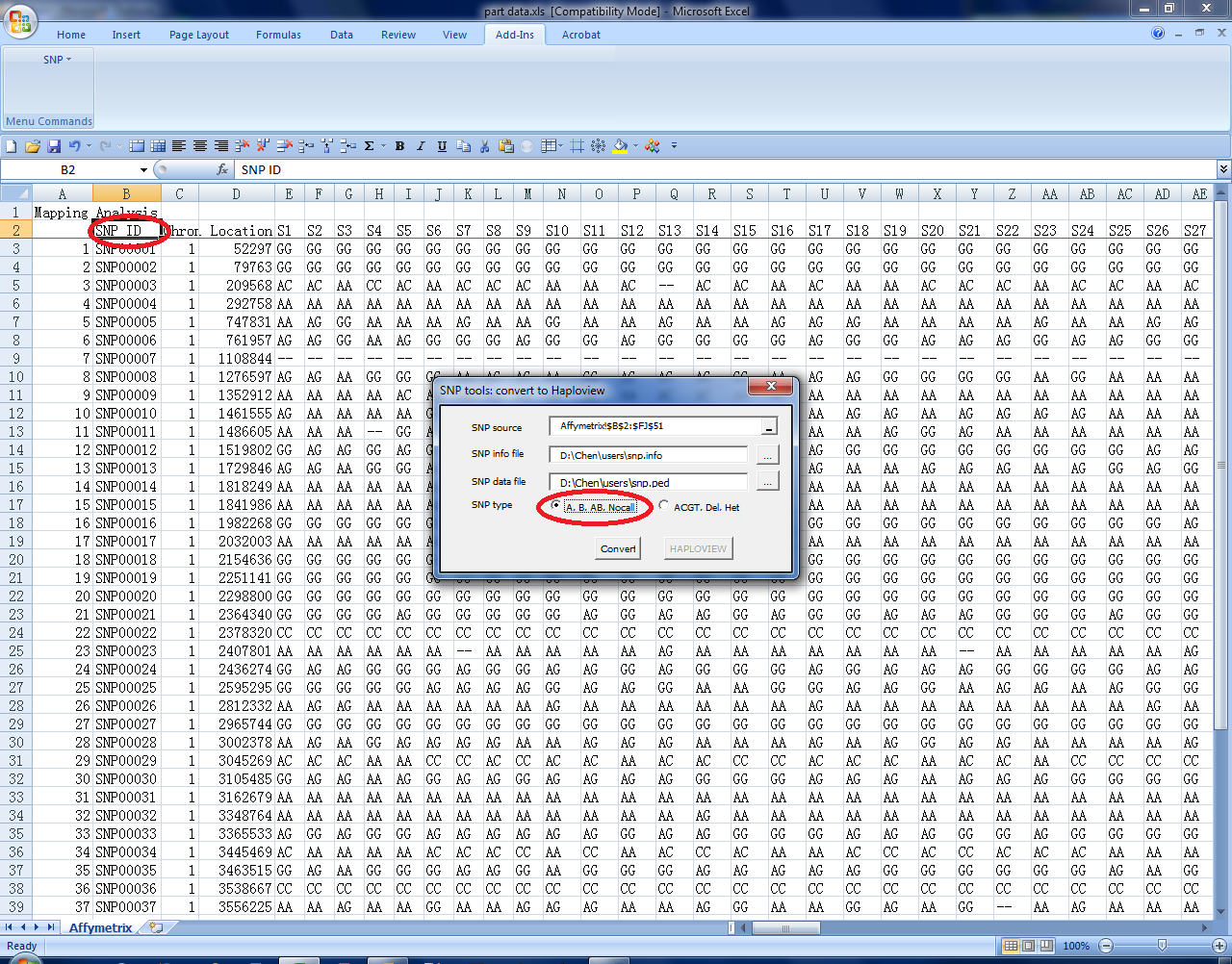Screen dimensions: 1232x964
Task: Open Excel Help question mark icon
Action: pos(1158,34)
